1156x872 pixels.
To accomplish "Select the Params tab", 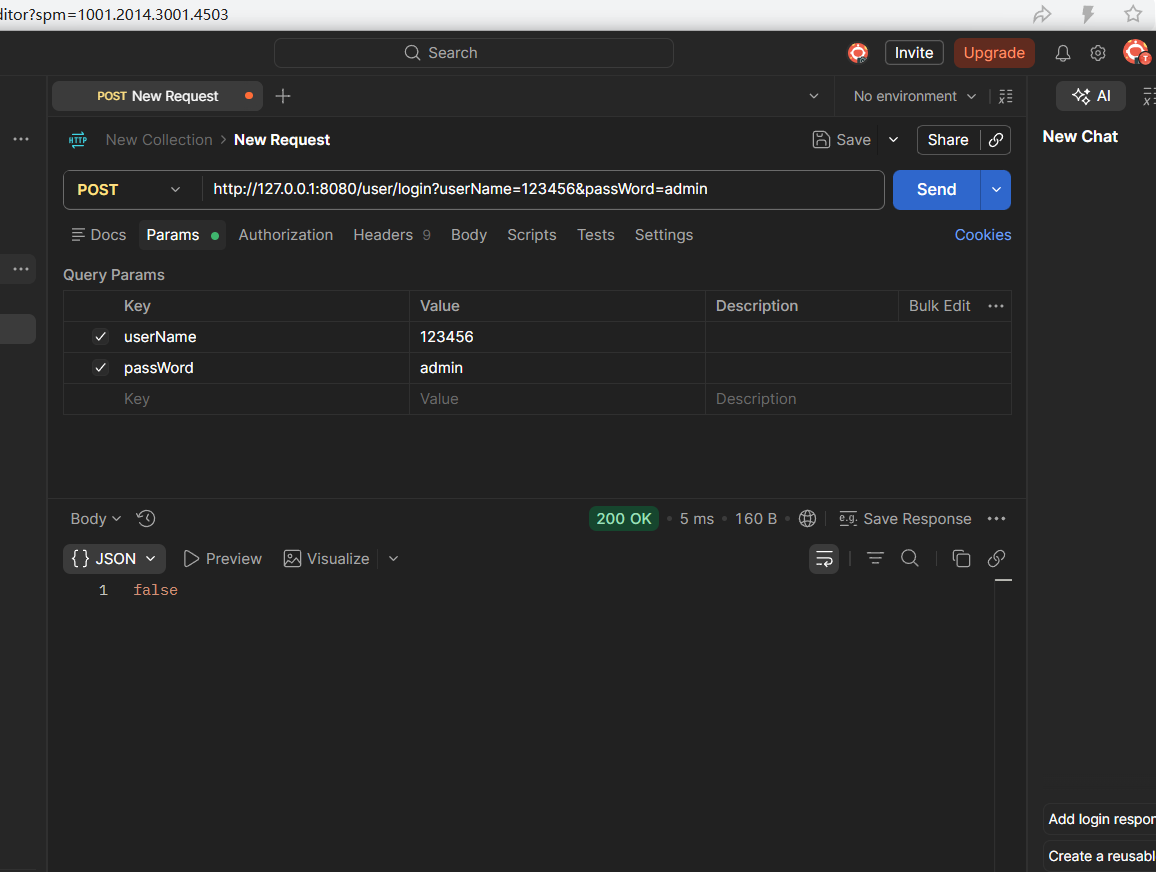I will pyautogui.click(x=182, y=235).
